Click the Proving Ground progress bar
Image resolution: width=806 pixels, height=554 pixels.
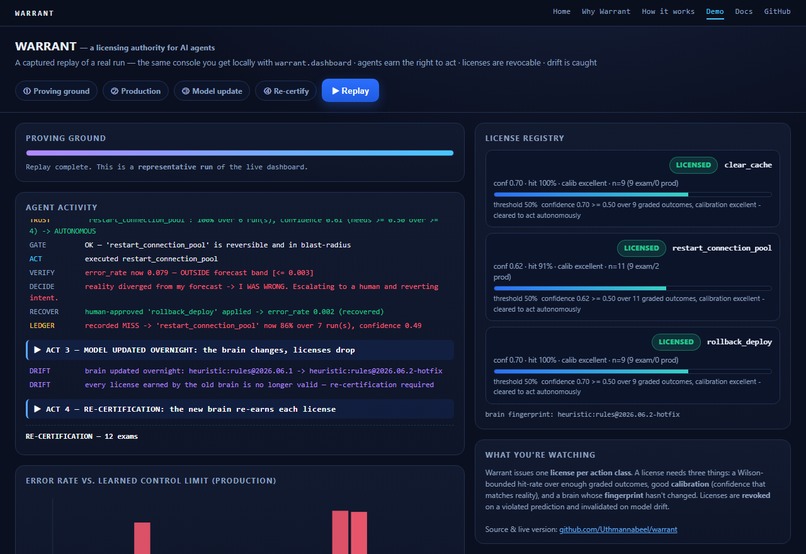tap(240, 153)
